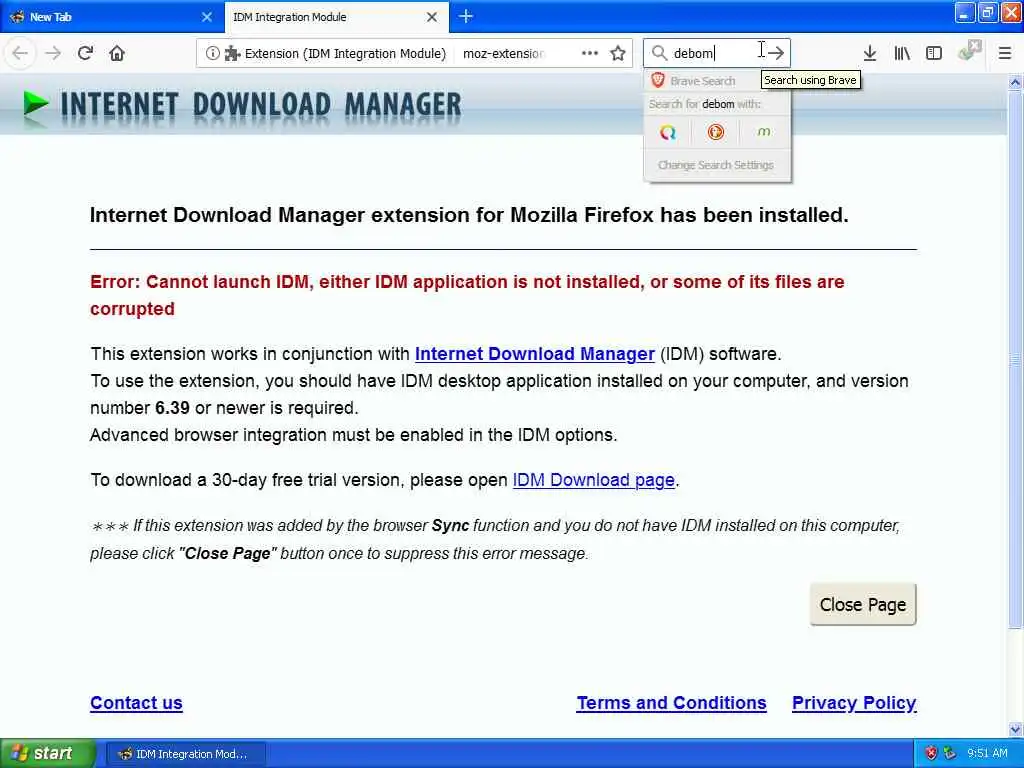This screenshot has height=768, width=1024.
Task: Toggle the sidebar view icon
Action: [x=934, y=53]
